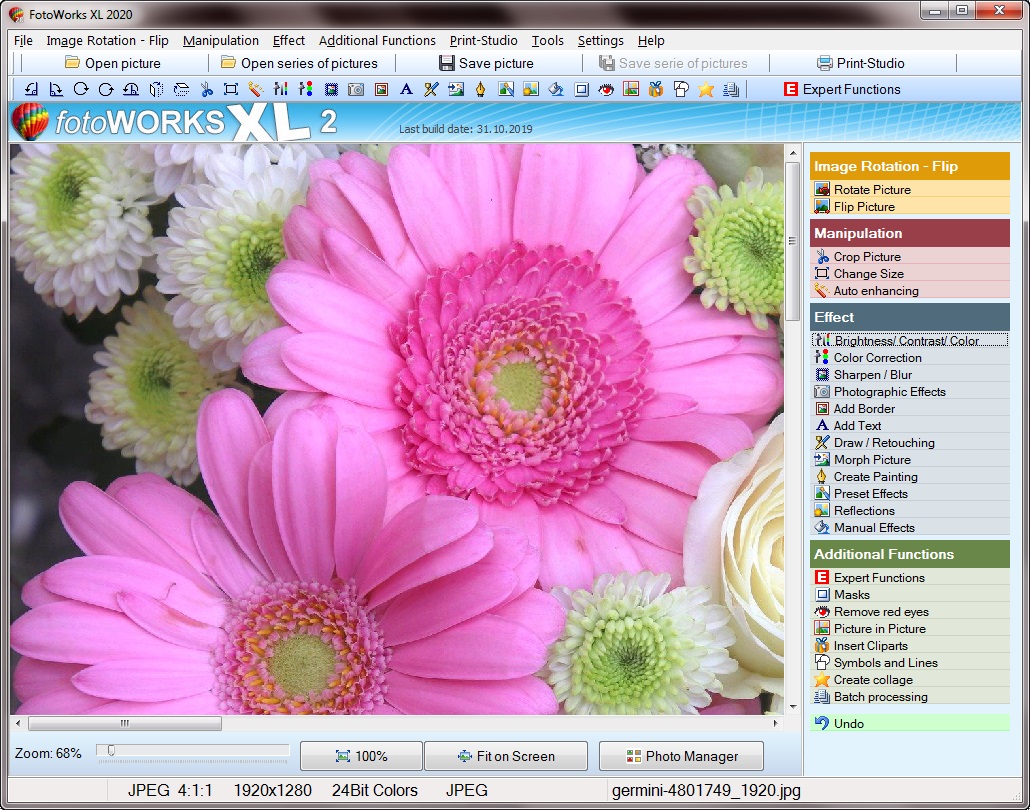Click the yellow star collage toolbar icon
This screenshot has width=1030, height=810.
pos(706,89)
